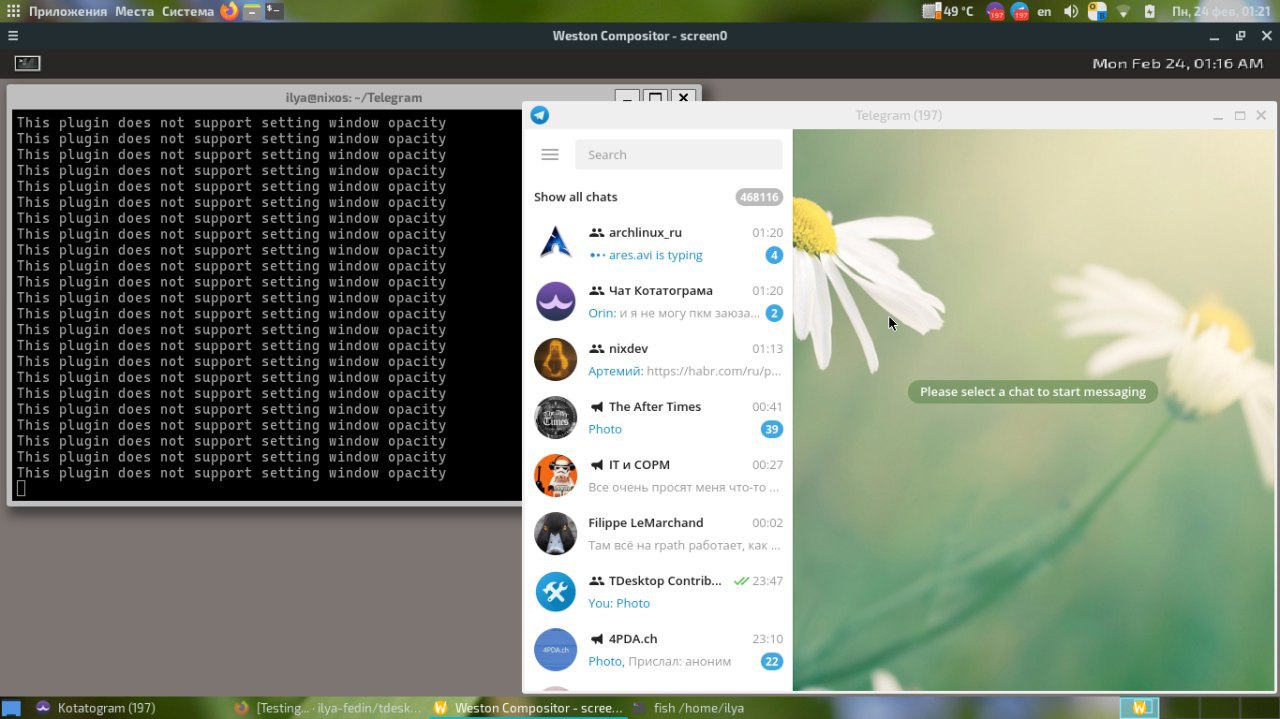Click The After Times avatar
This screenshot has height=719, width=1280.
(x=555, y=417)
